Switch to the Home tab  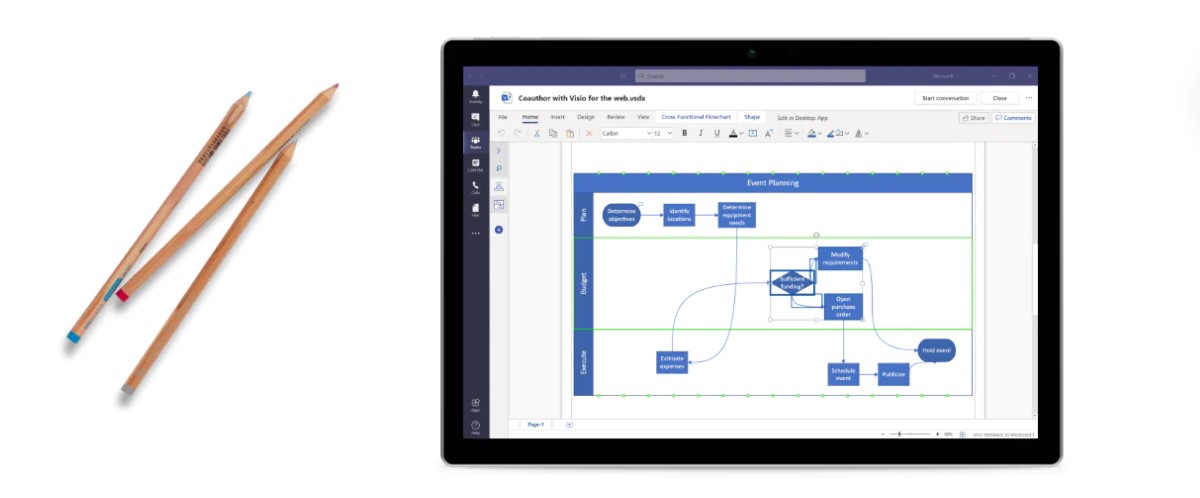coord(530,117)
